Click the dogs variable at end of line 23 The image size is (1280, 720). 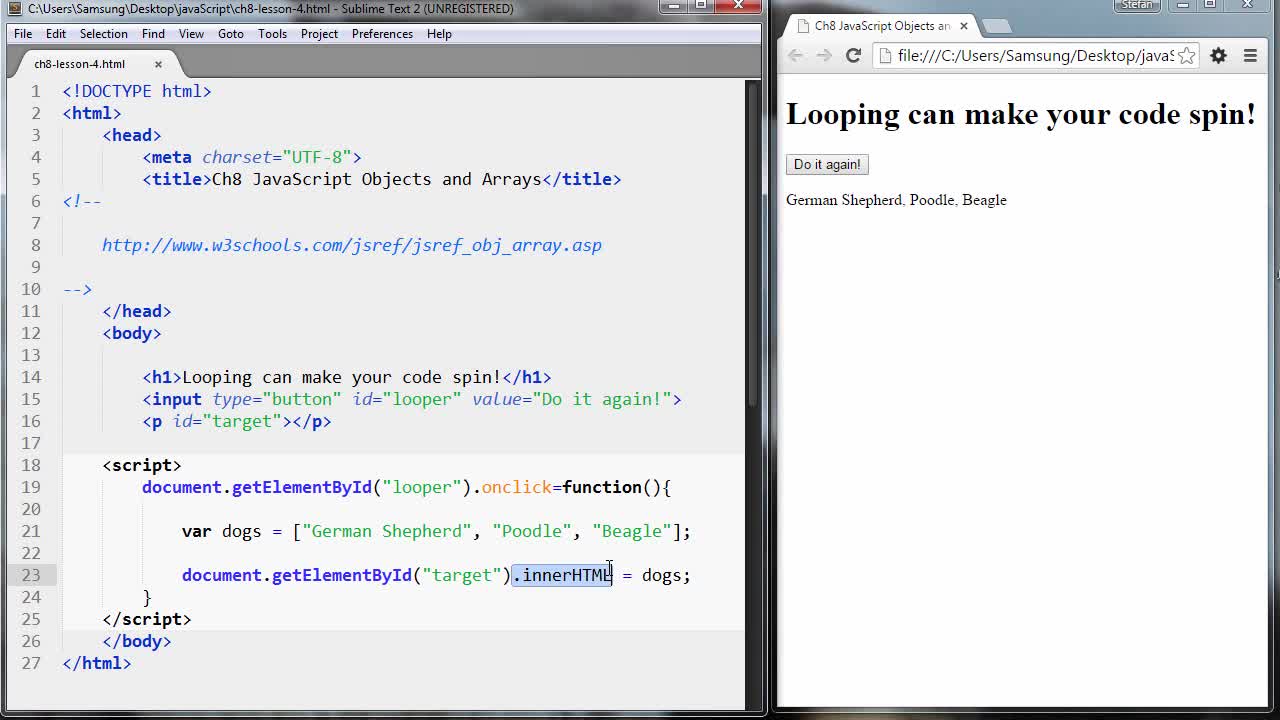point(662,575)
